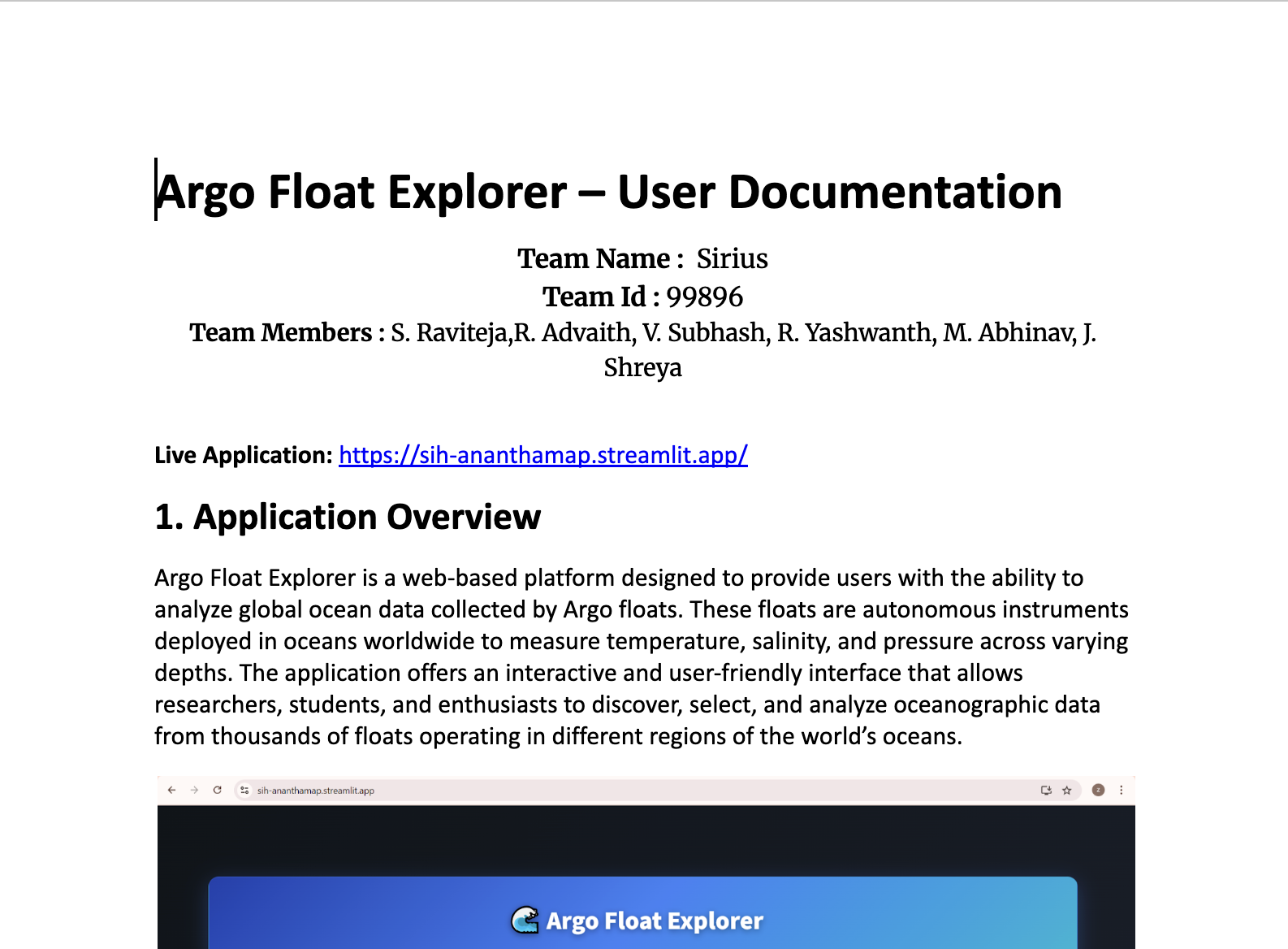Click the team ID number 99896
The image size is (1288, 949).
(704, 297)
